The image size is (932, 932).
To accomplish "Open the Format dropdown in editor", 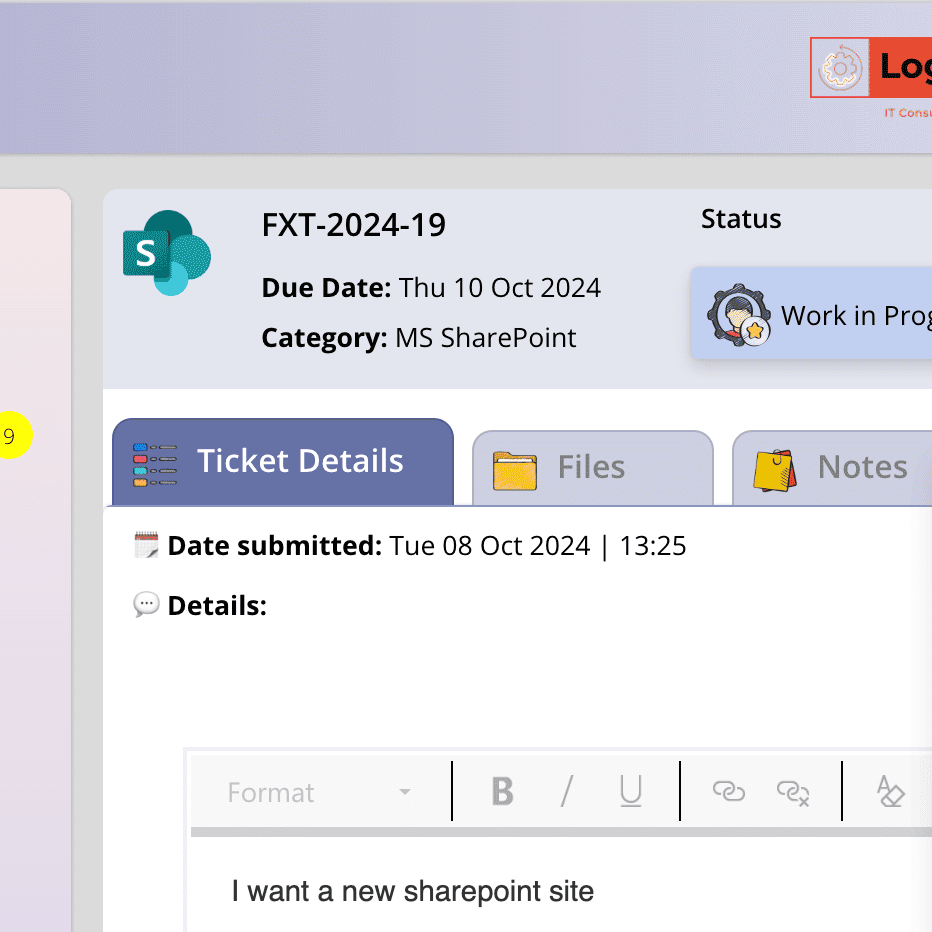I will click(320, 792).
